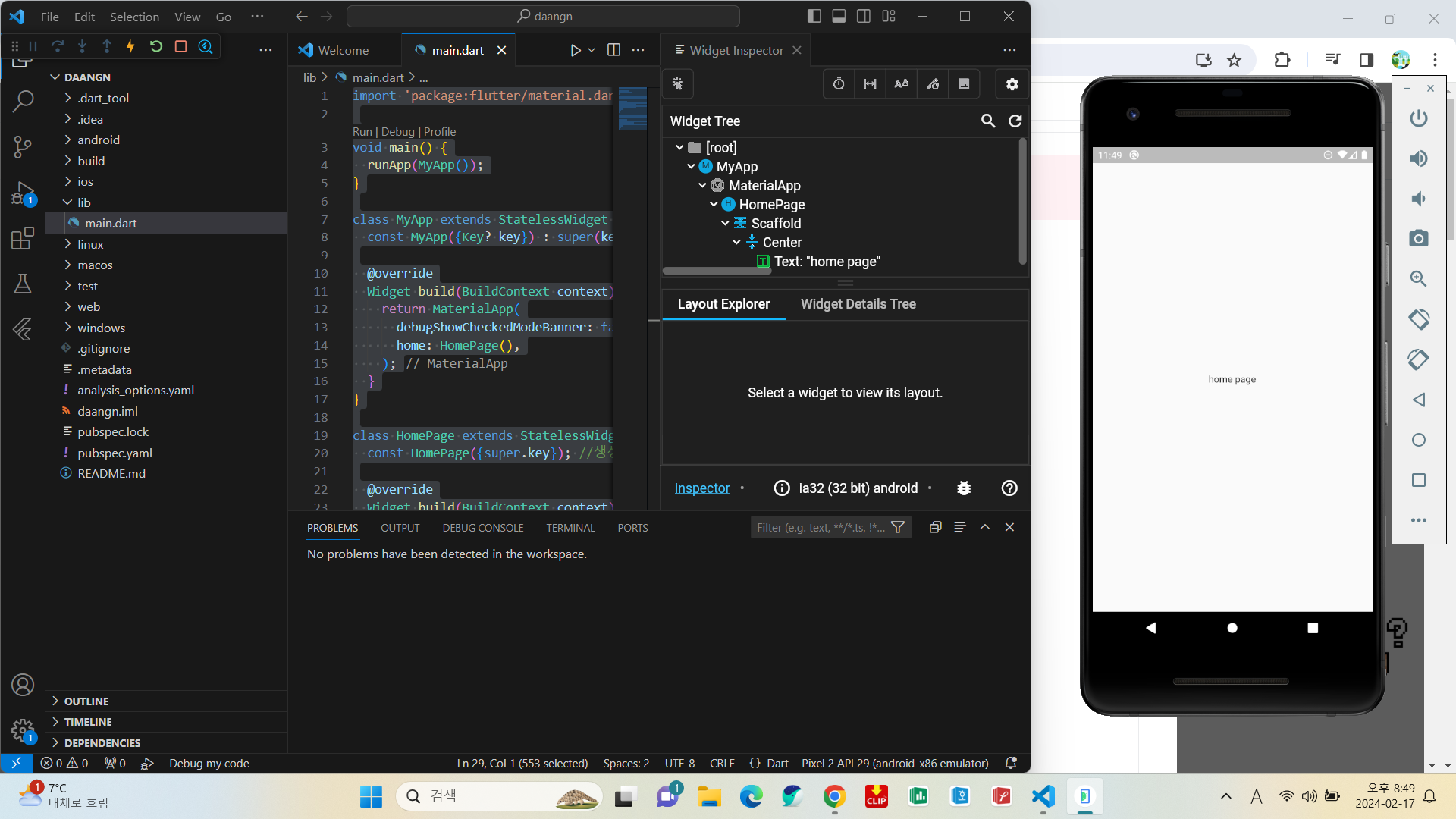The image size is (1456, 819).
Task: Open the Testing flask view
Action: 23,284
